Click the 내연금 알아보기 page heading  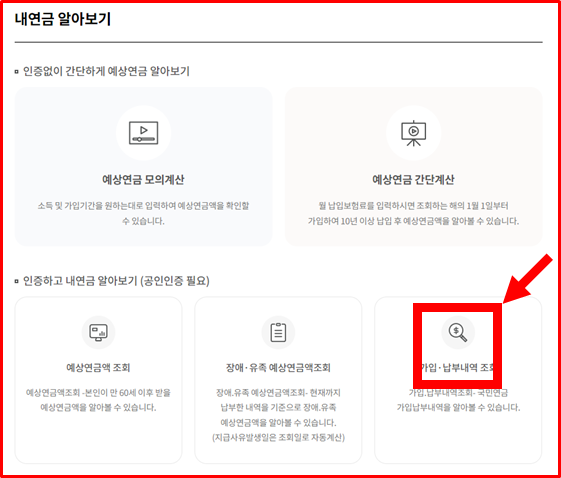63,19
